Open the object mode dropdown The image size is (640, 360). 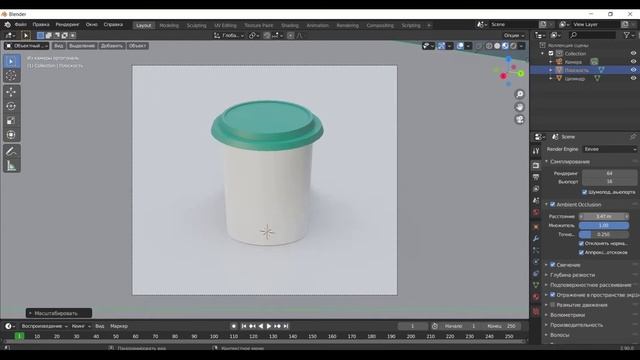[x=27, y=46]
